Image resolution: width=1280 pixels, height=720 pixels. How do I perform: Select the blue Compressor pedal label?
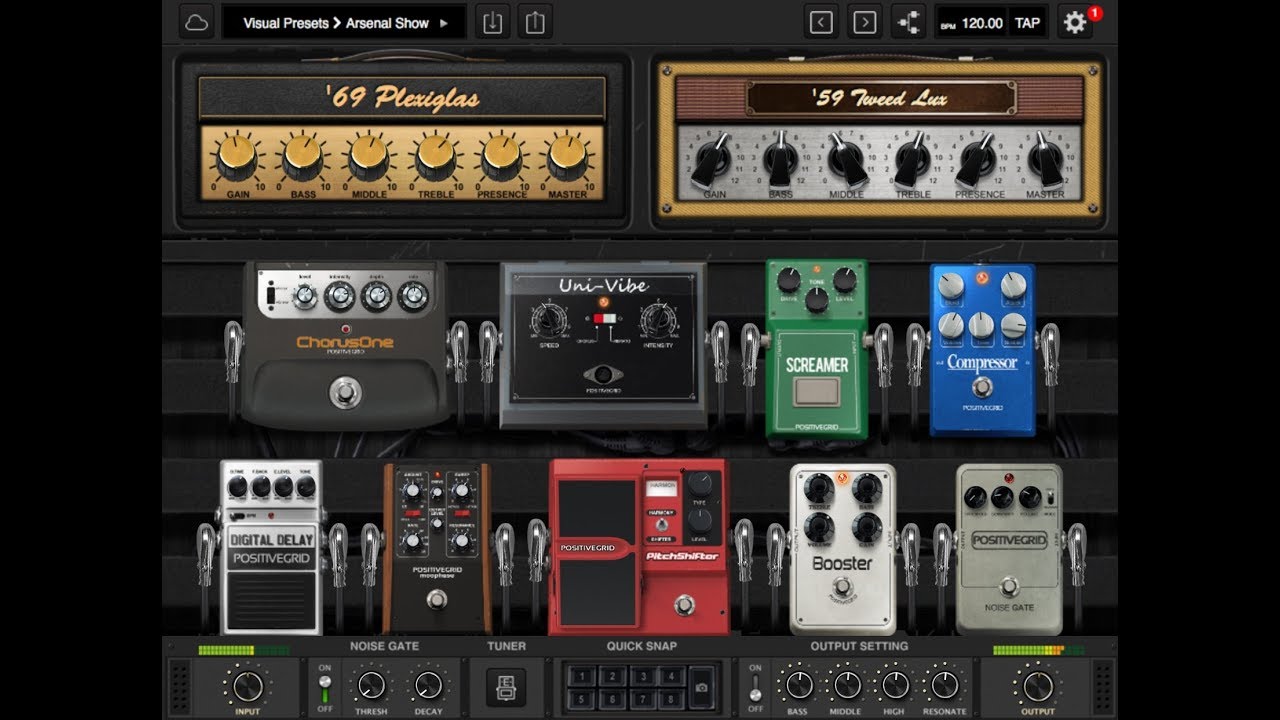point(982,362)
